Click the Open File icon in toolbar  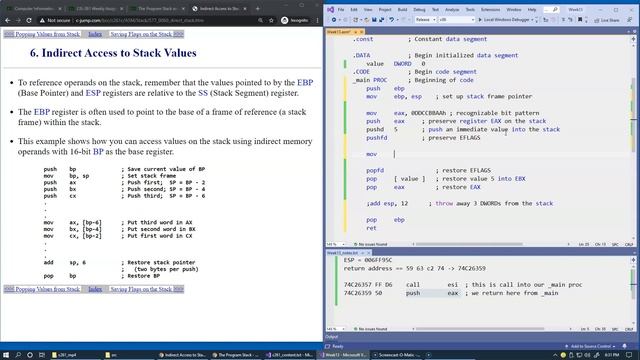[366, 20]
